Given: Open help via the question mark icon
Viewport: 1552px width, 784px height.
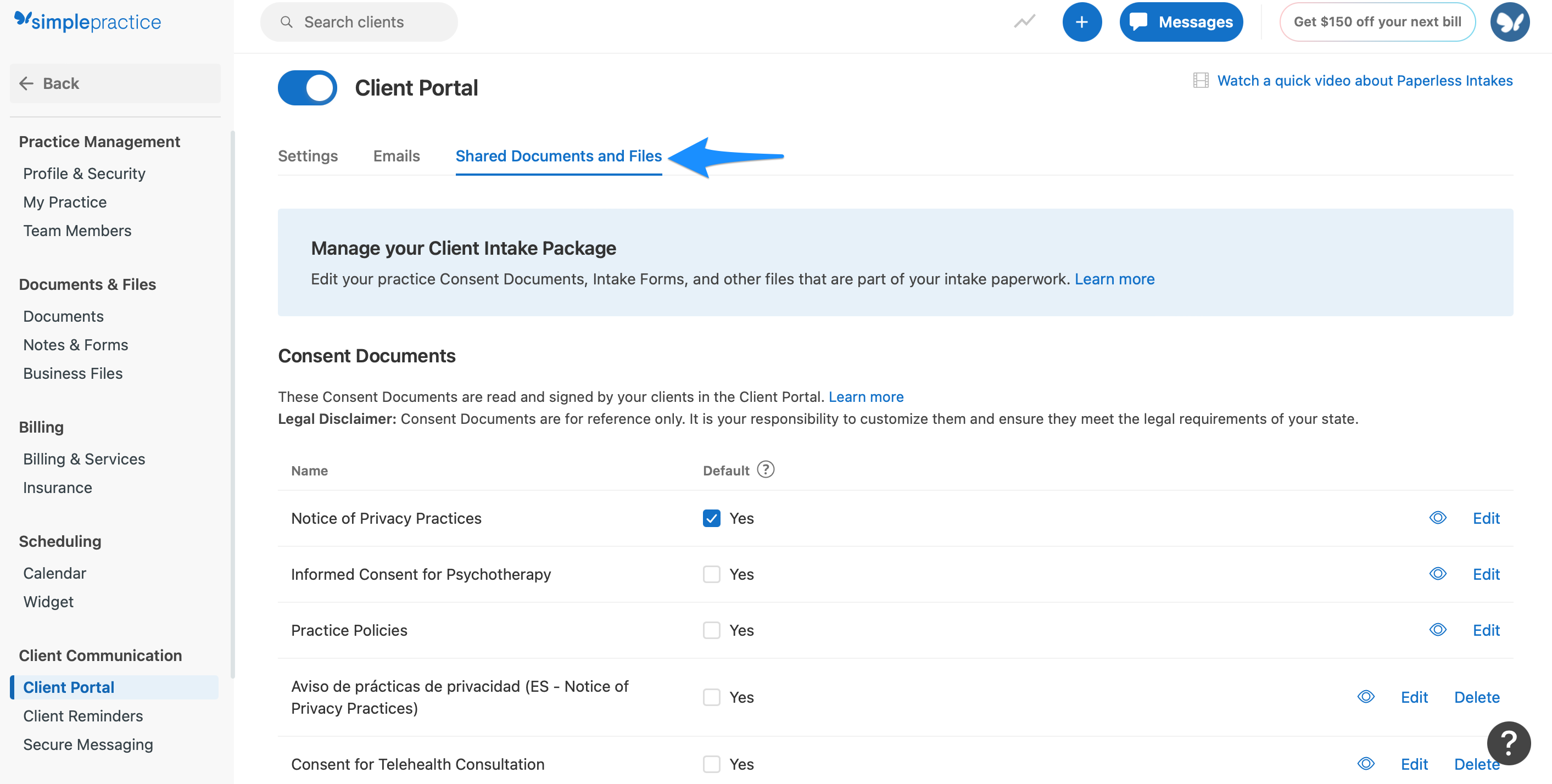Looking at the screenshot, I should click(1509, 743).
